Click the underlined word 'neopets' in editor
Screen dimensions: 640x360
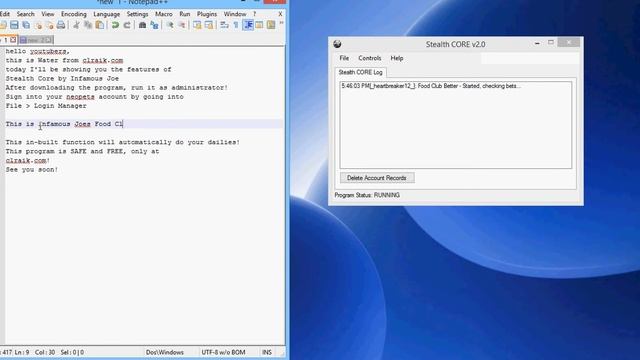[80, 97]
